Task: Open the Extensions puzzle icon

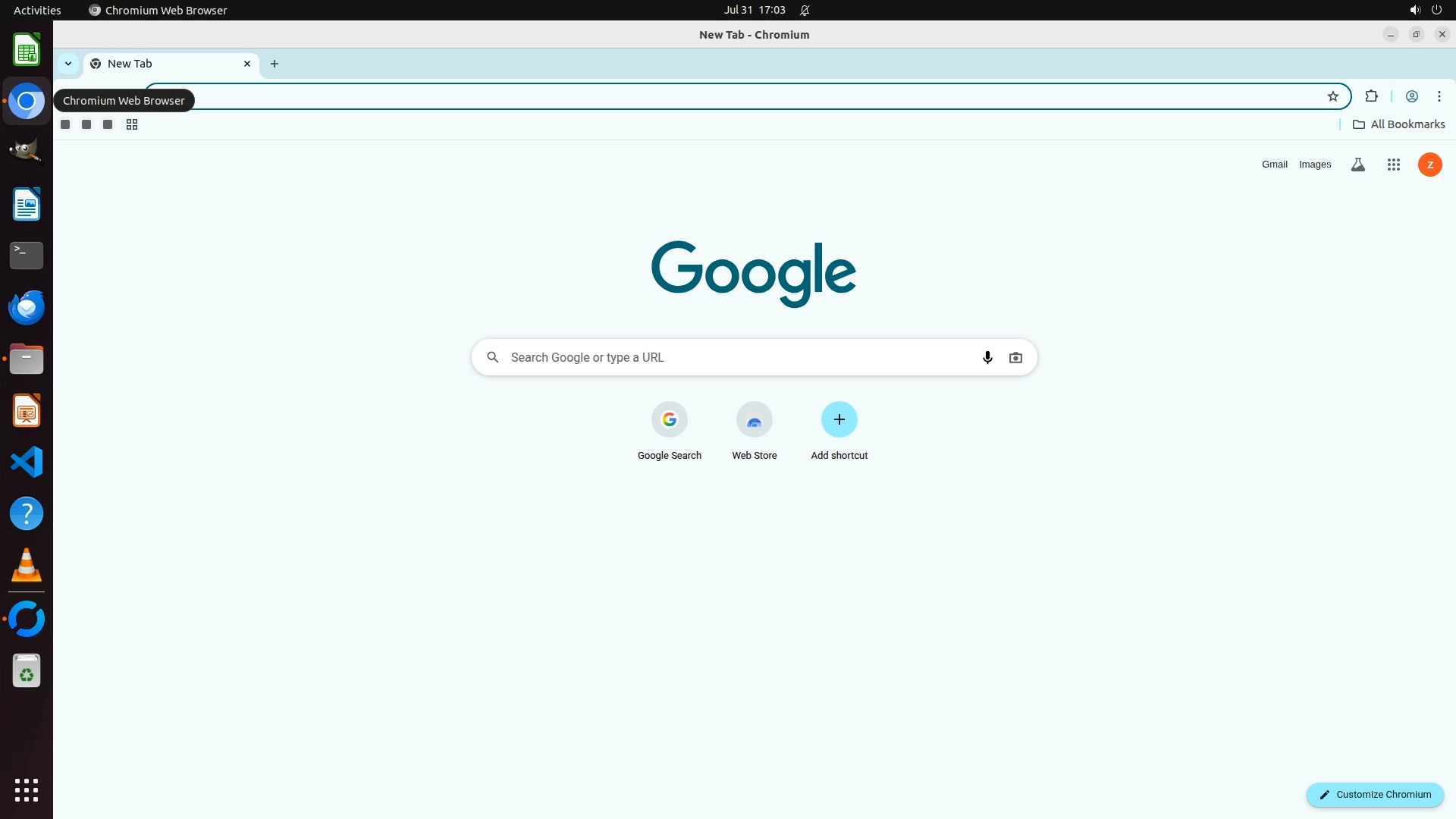Action: (x=1371, y=96)
